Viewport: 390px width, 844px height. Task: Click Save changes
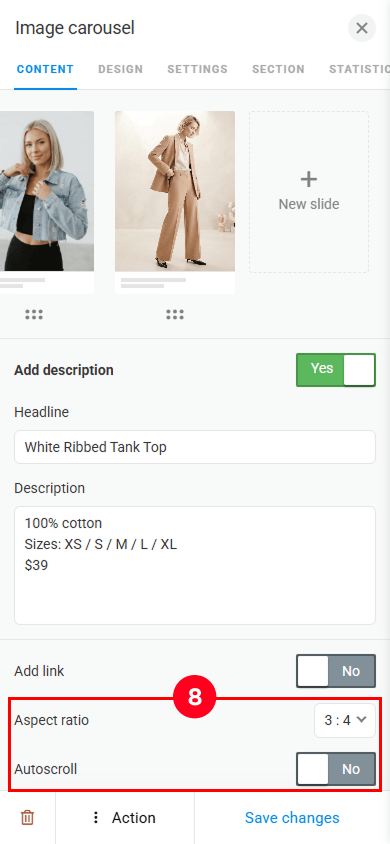coord(292,818)
